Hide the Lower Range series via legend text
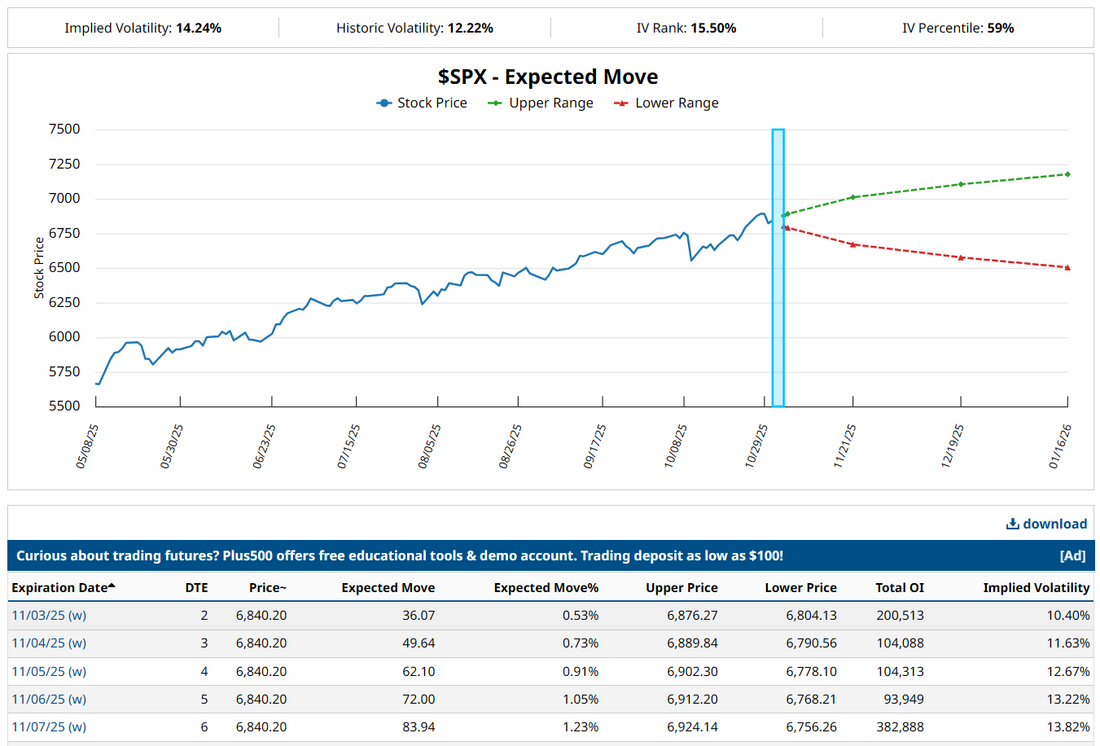 [677, 103]
